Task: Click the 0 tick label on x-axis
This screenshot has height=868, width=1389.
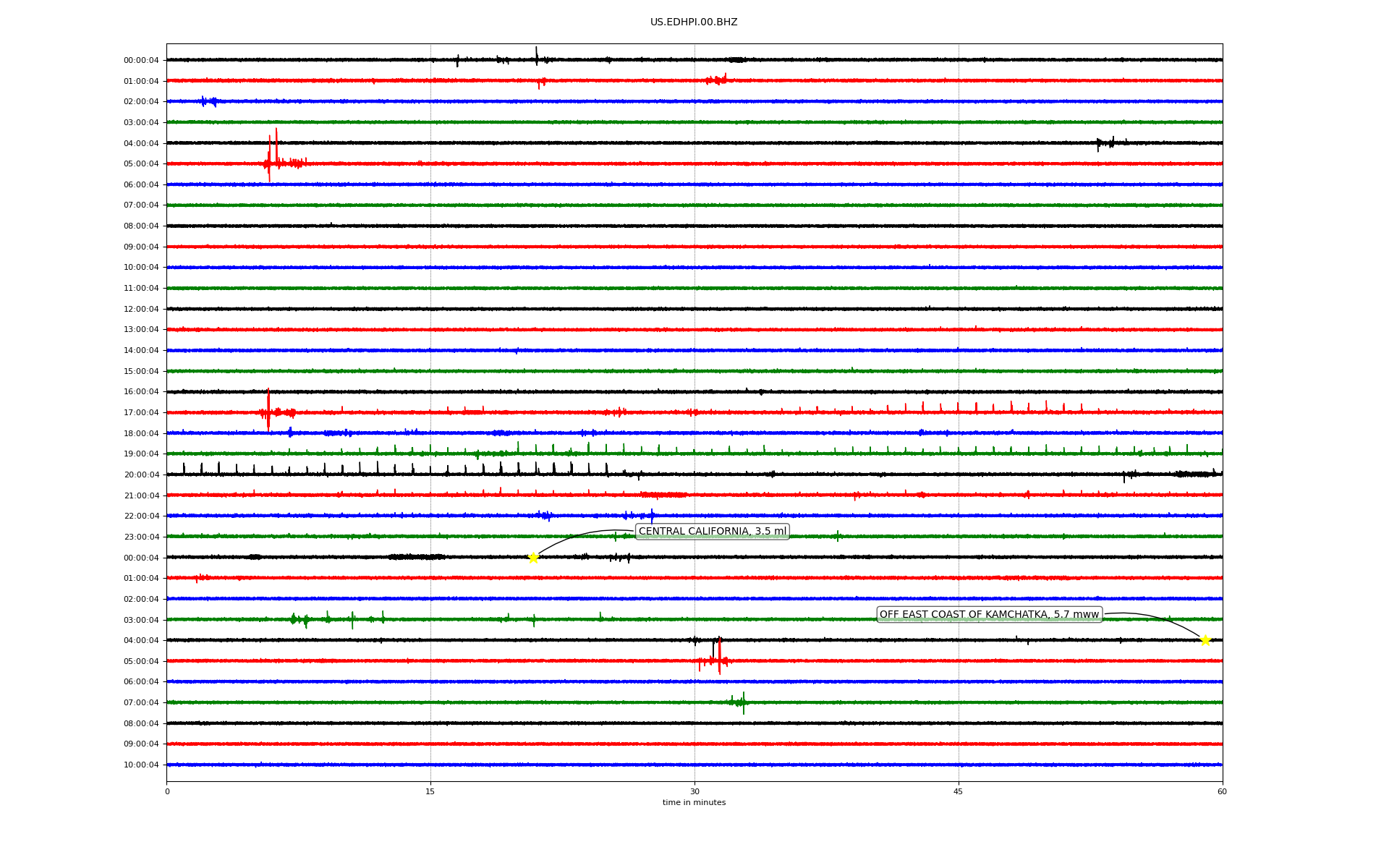Action: click(x=167, y=791)
